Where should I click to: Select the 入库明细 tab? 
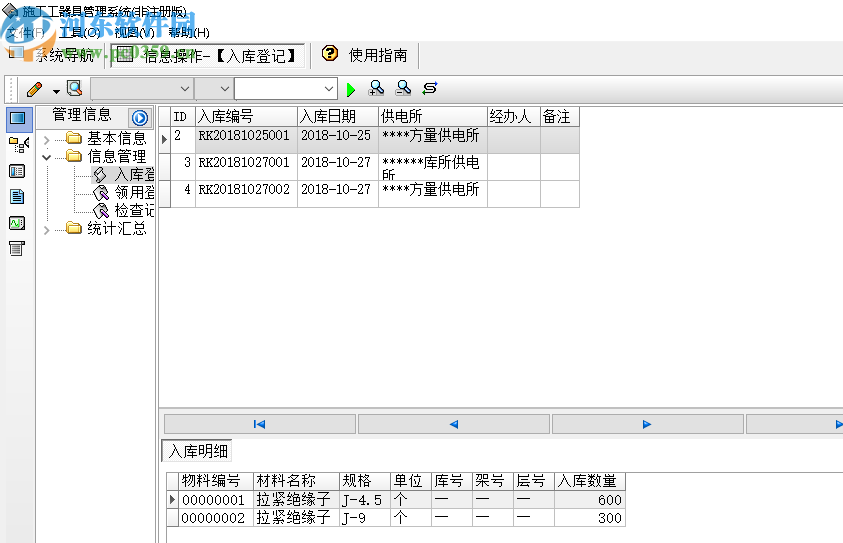[x=197, y=451]
